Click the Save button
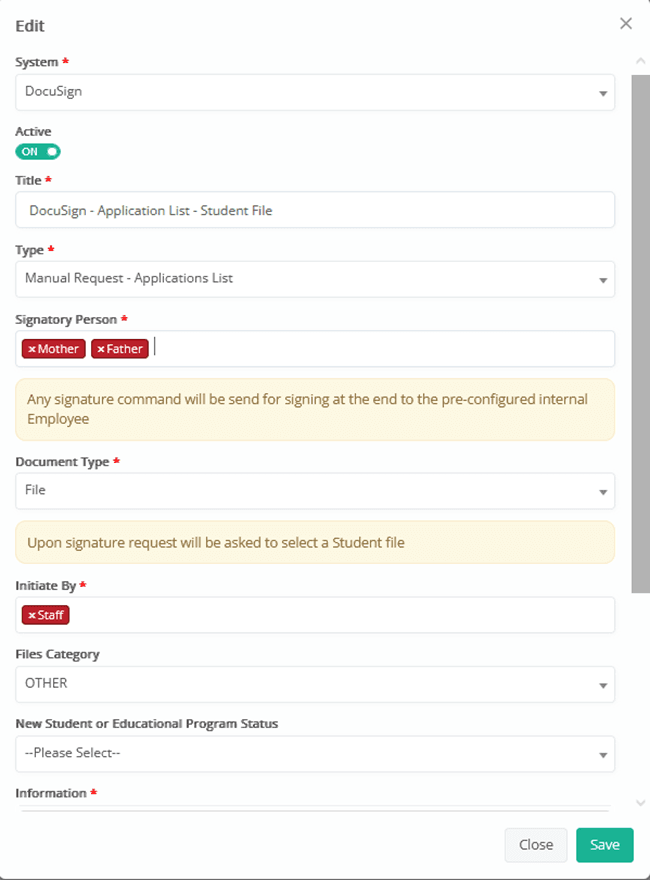 pyautogui.click(x=605, y=845)
